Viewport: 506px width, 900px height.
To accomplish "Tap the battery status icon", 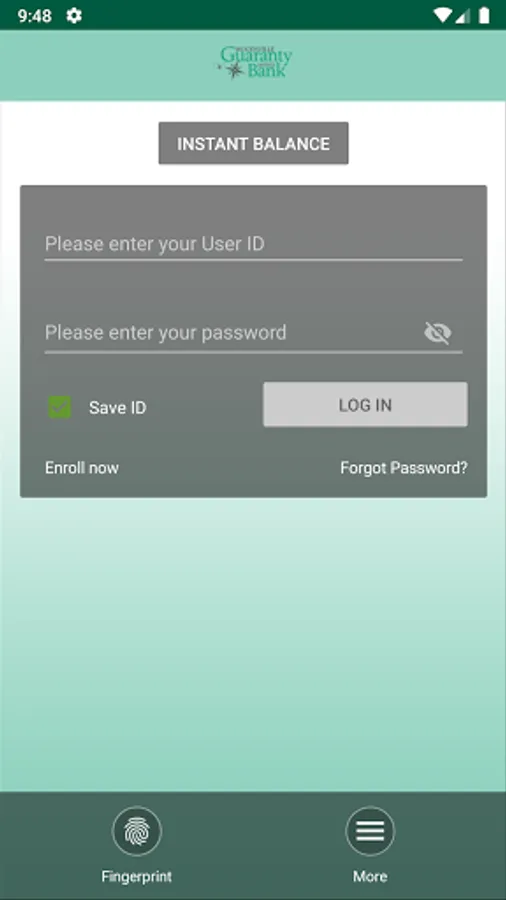I will 484,15.
